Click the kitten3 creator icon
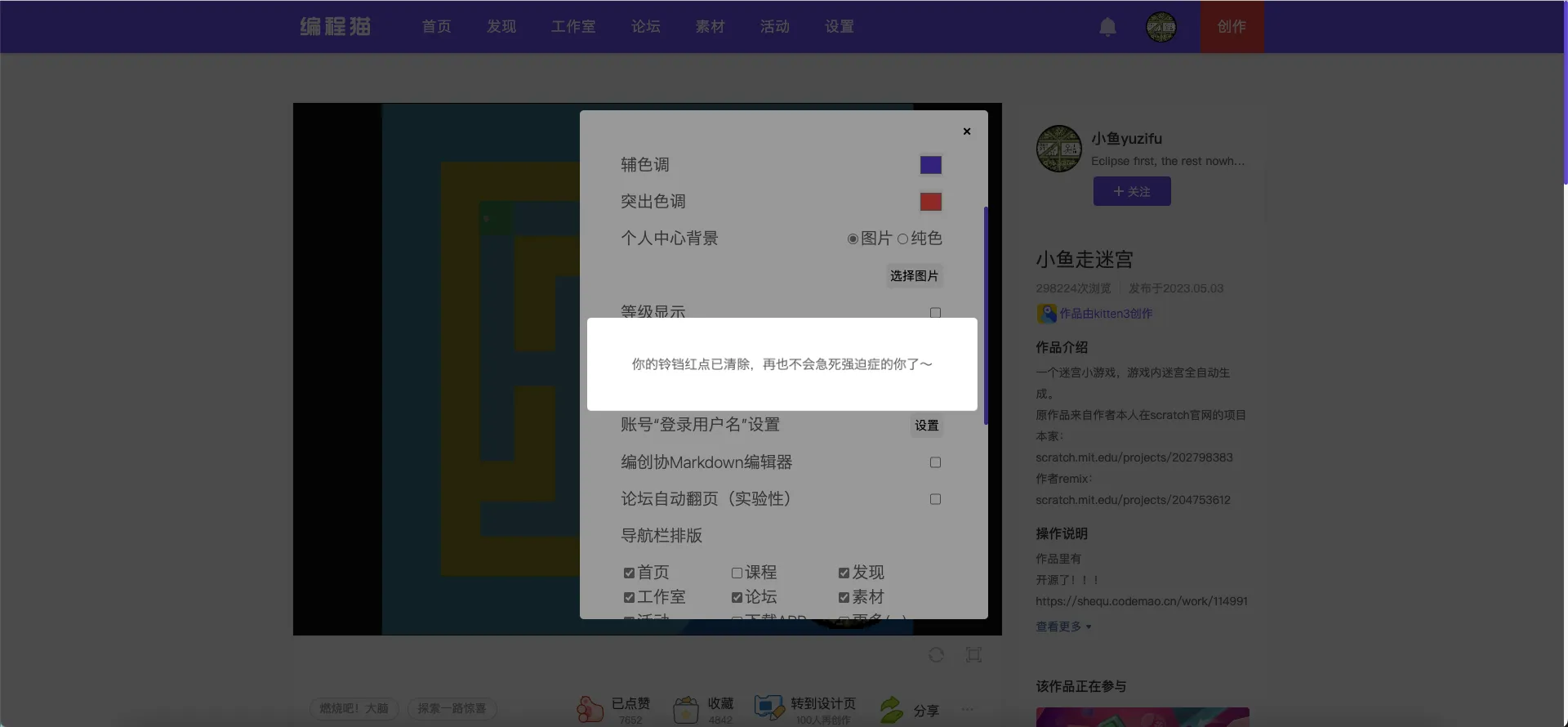 pyautogui.click(x=1046, y=314)
